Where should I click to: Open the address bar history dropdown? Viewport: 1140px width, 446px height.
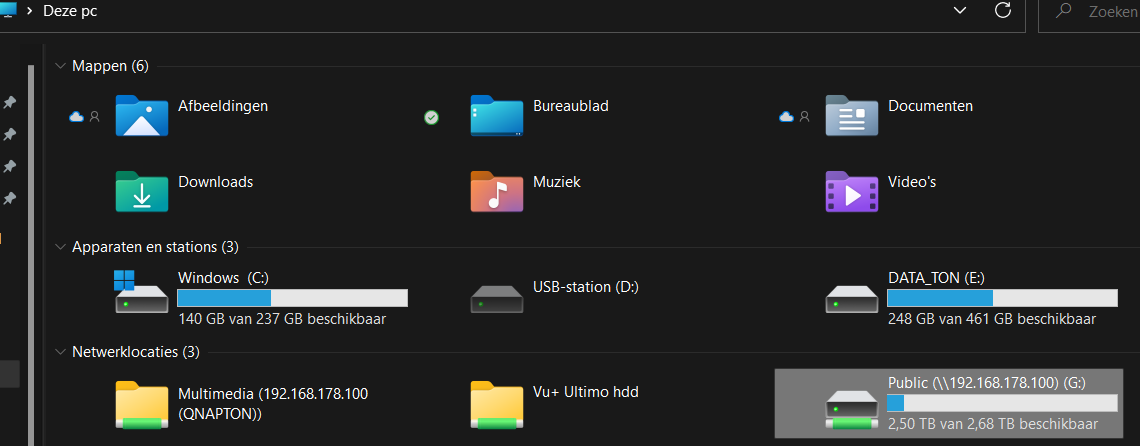tap(960, 10)
